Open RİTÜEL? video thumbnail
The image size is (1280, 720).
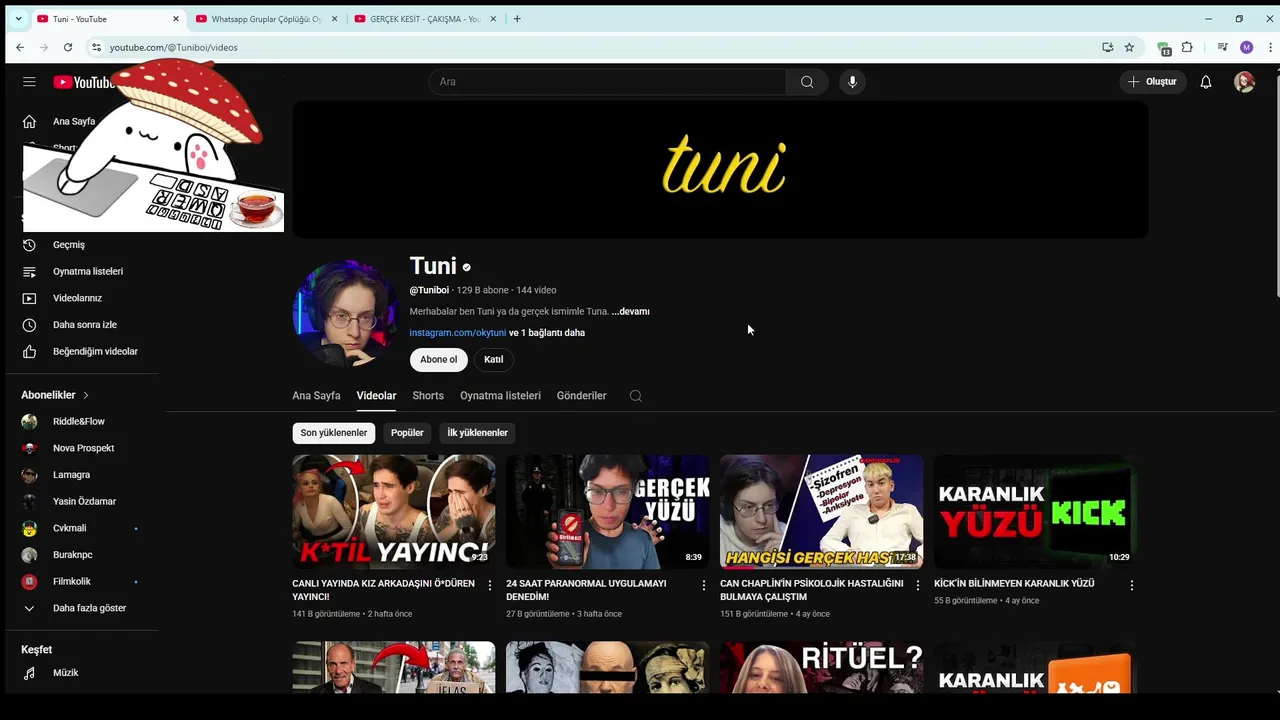[822, 667]
